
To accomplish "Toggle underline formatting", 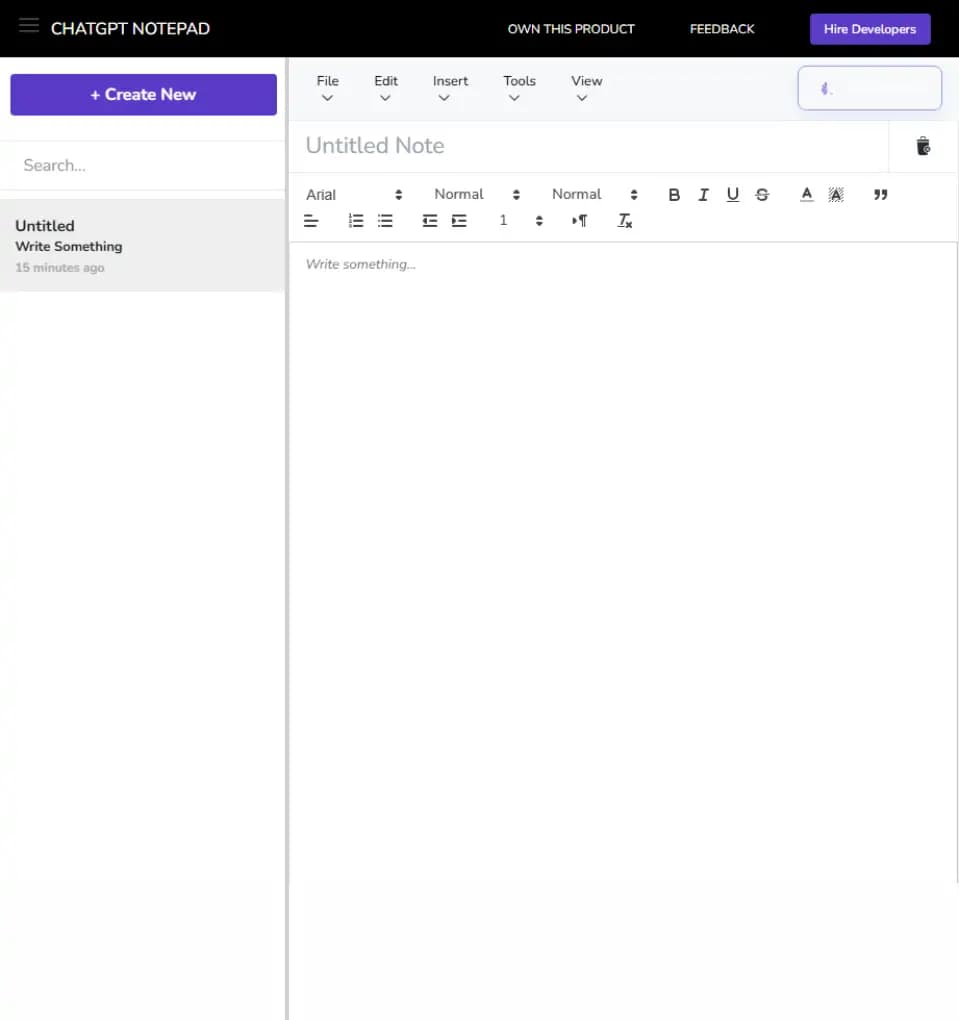I will coord(733,195).
